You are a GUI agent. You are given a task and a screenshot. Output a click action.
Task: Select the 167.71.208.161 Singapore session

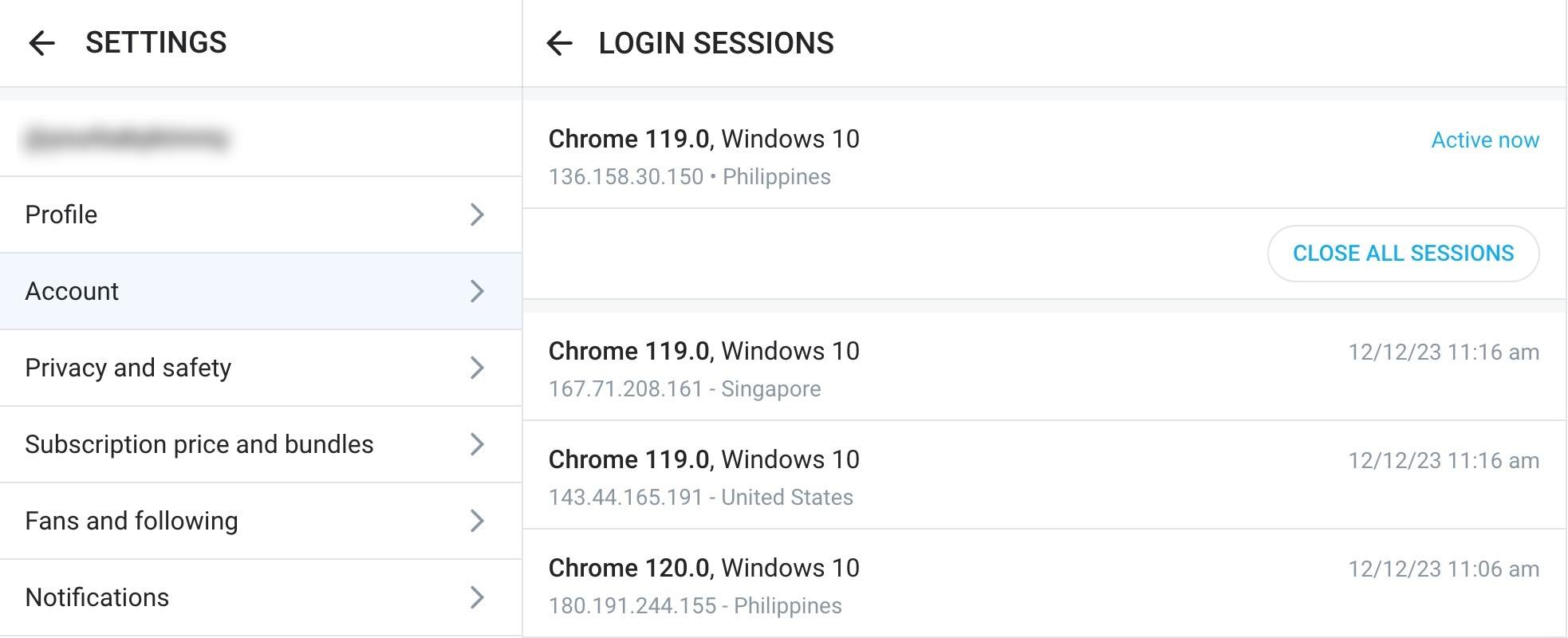tap(1045, 368)
